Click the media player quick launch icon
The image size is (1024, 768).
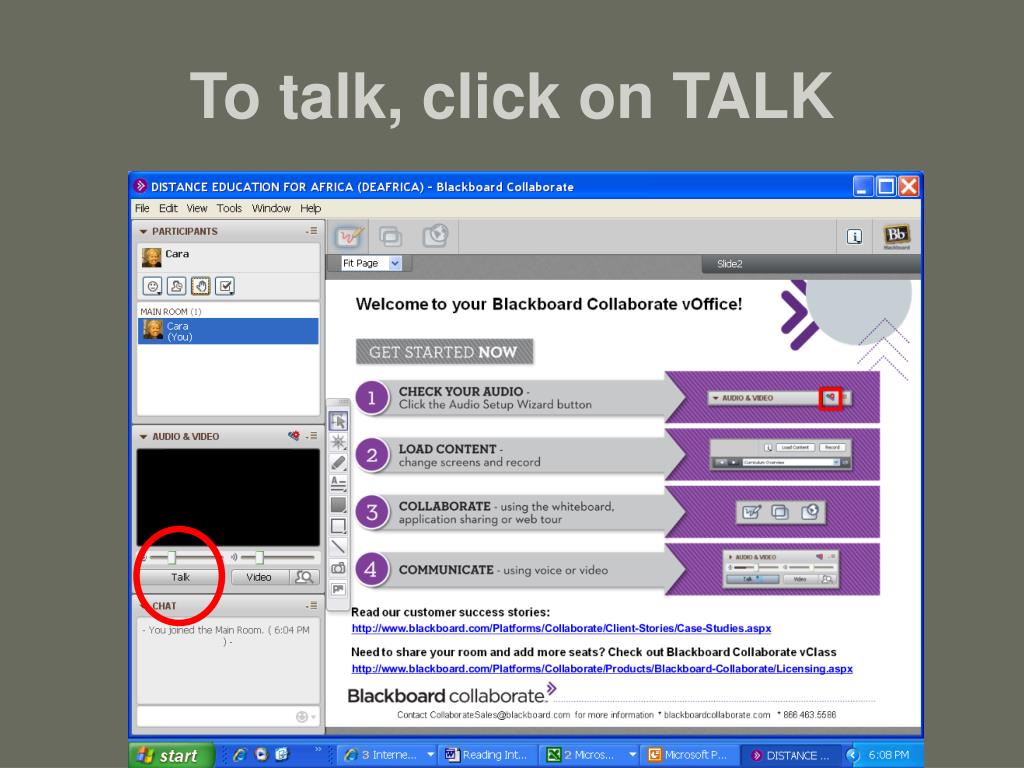pyautogui.click(x=261, y=754)
